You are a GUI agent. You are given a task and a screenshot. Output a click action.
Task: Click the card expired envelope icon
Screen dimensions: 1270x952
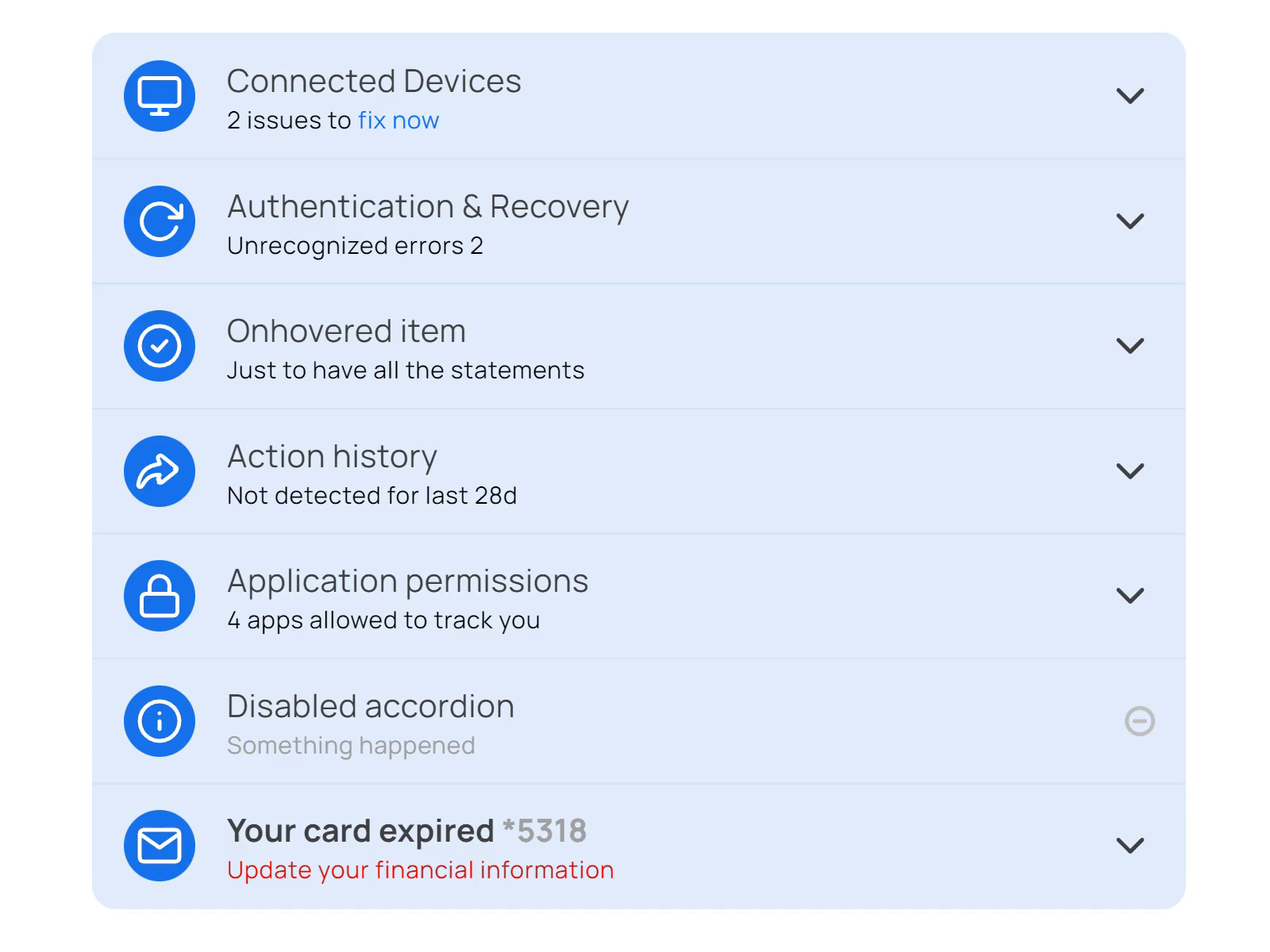[160, 846]
